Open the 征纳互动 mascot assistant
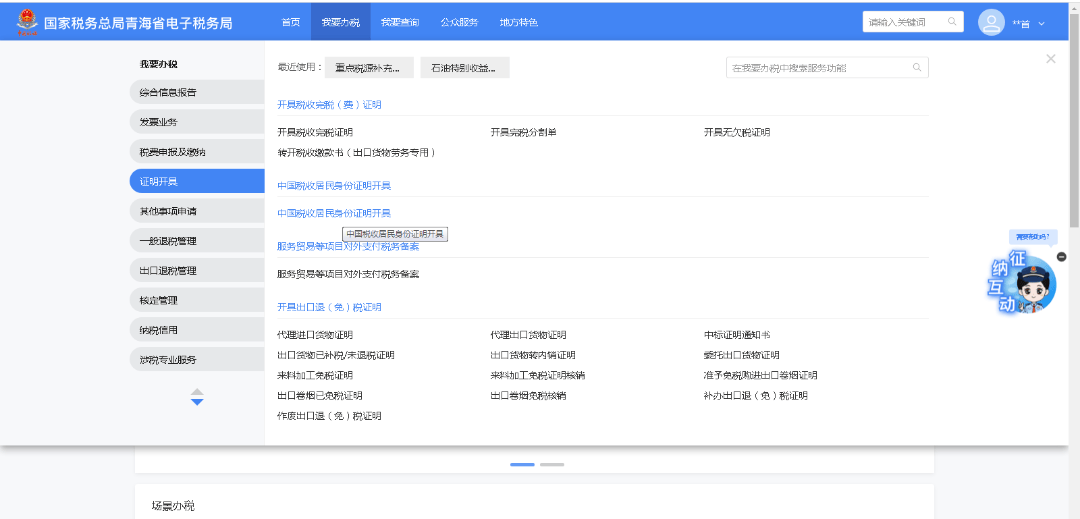The image size is (1080, 519). pos(1020,284)
